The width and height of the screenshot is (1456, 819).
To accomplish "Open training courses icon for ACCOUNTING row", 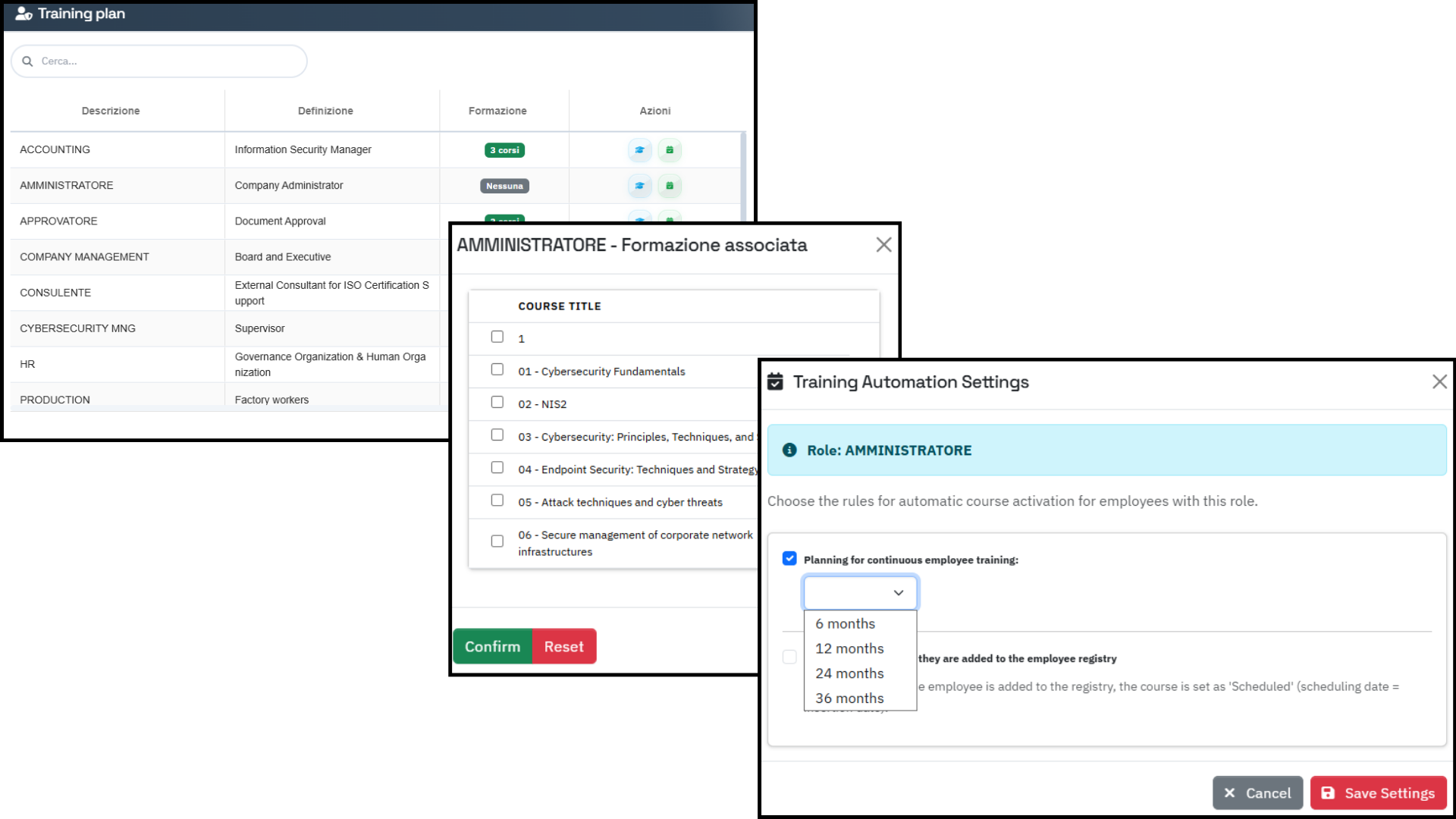I will (639, 150).
